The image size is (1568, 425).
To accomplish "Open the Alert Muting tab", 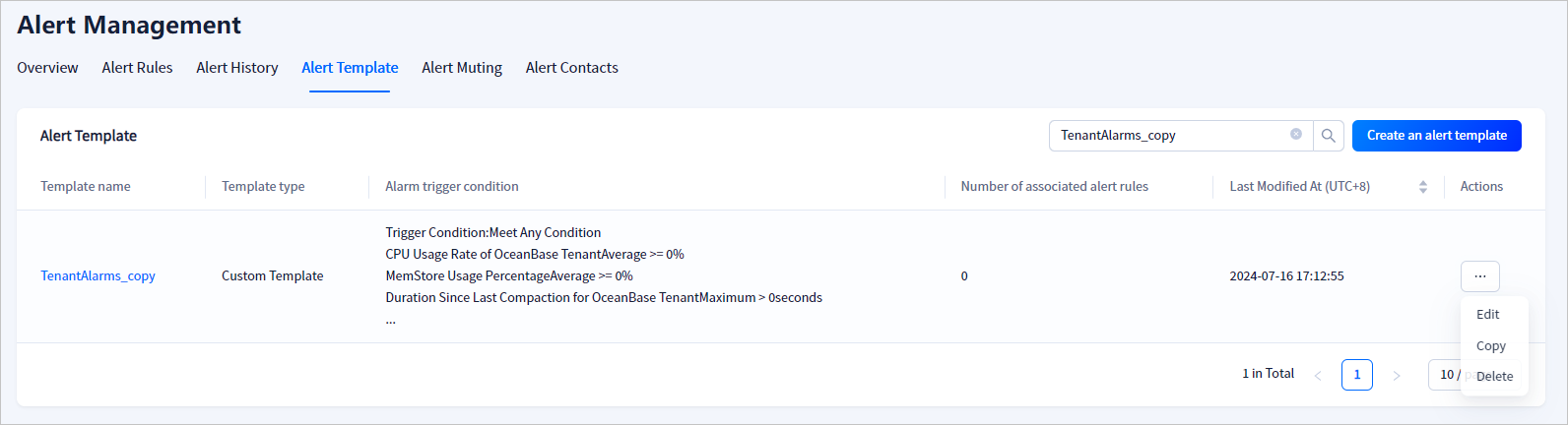I will tap(461, 68).
